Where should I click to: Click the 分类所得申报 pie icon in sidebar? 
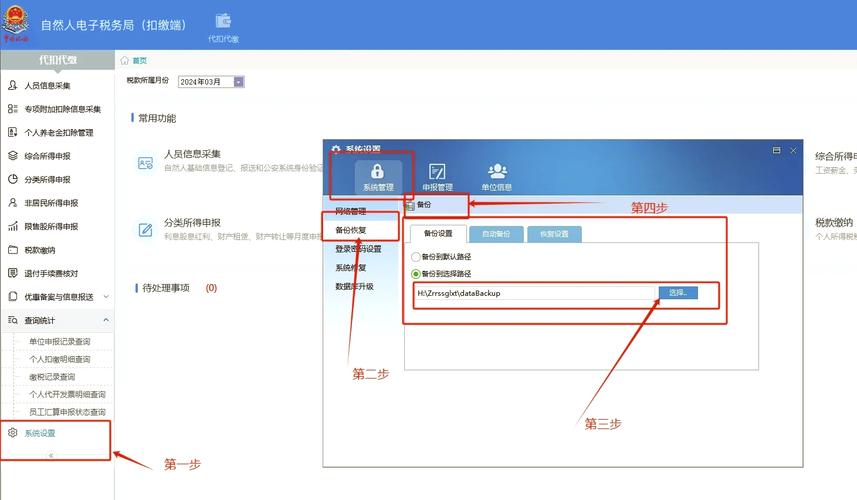click(13, 179)
